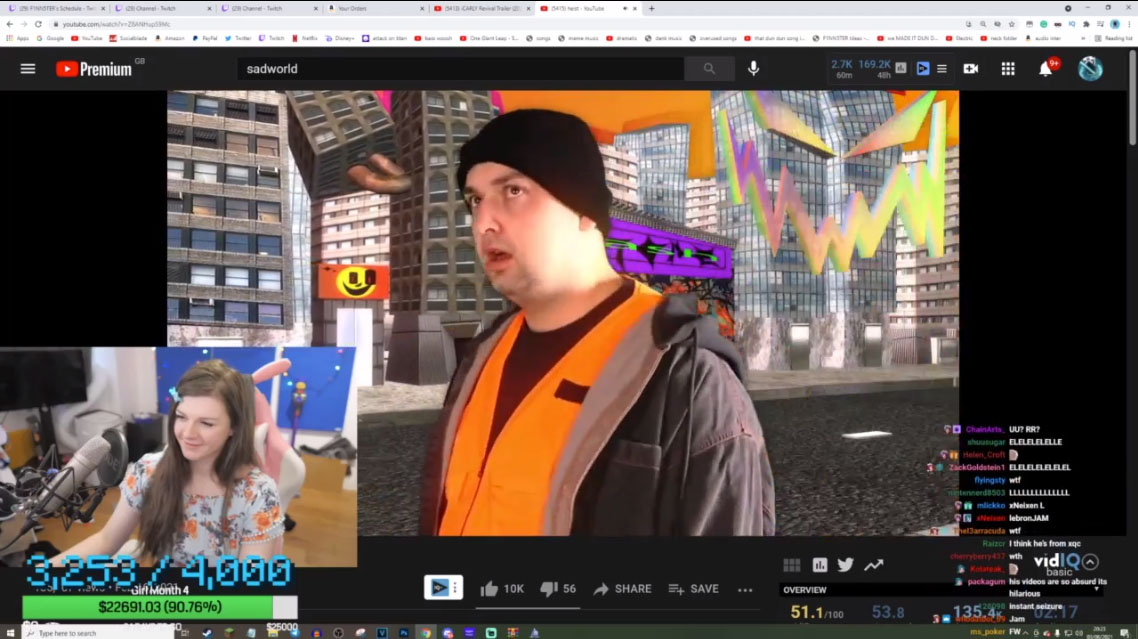1138x639 pixels.
Task: Open Windows Start menu
Action: [10, 633]
